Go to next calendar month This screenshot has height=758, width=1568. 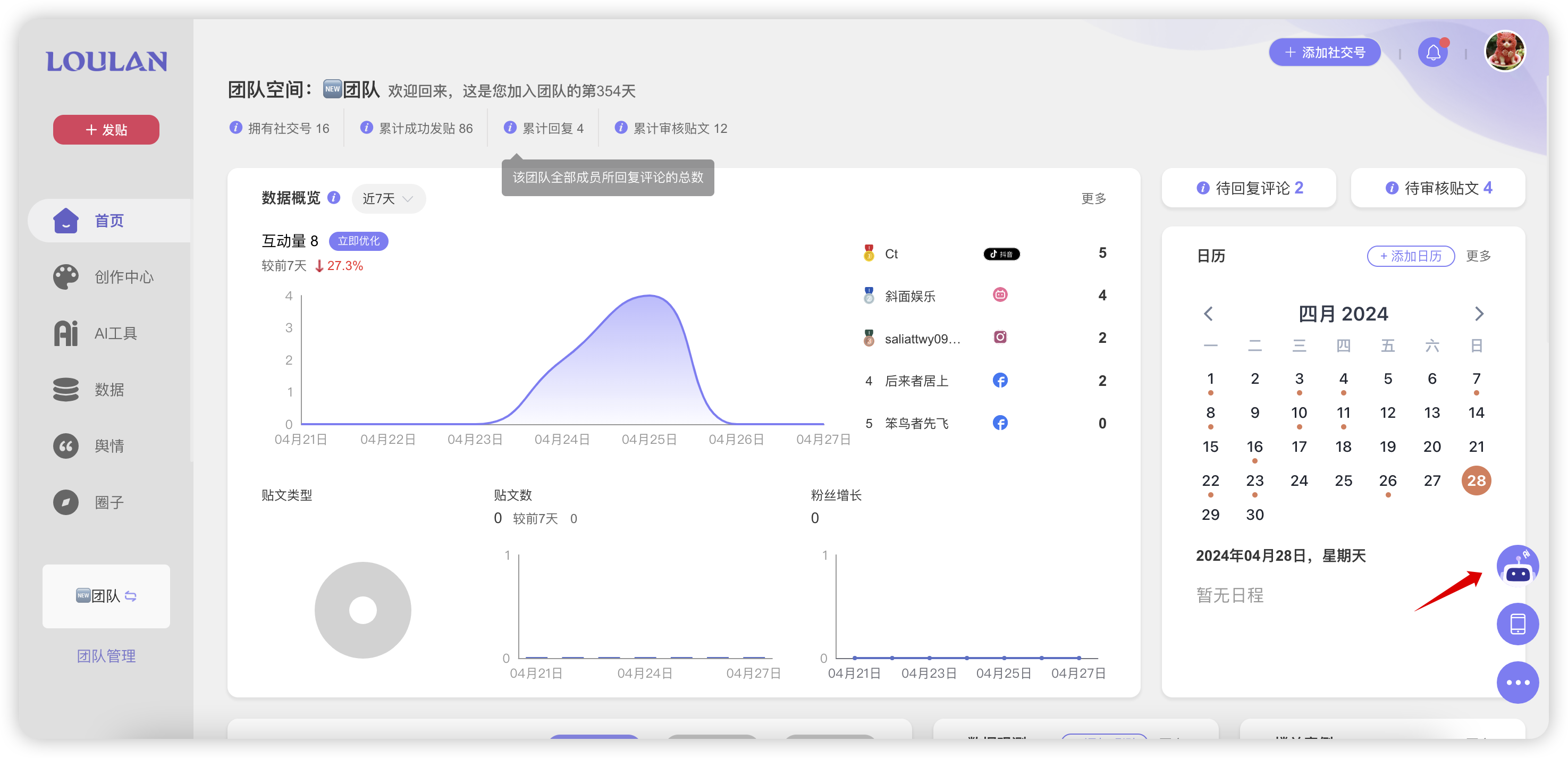tap(1479, 314)
